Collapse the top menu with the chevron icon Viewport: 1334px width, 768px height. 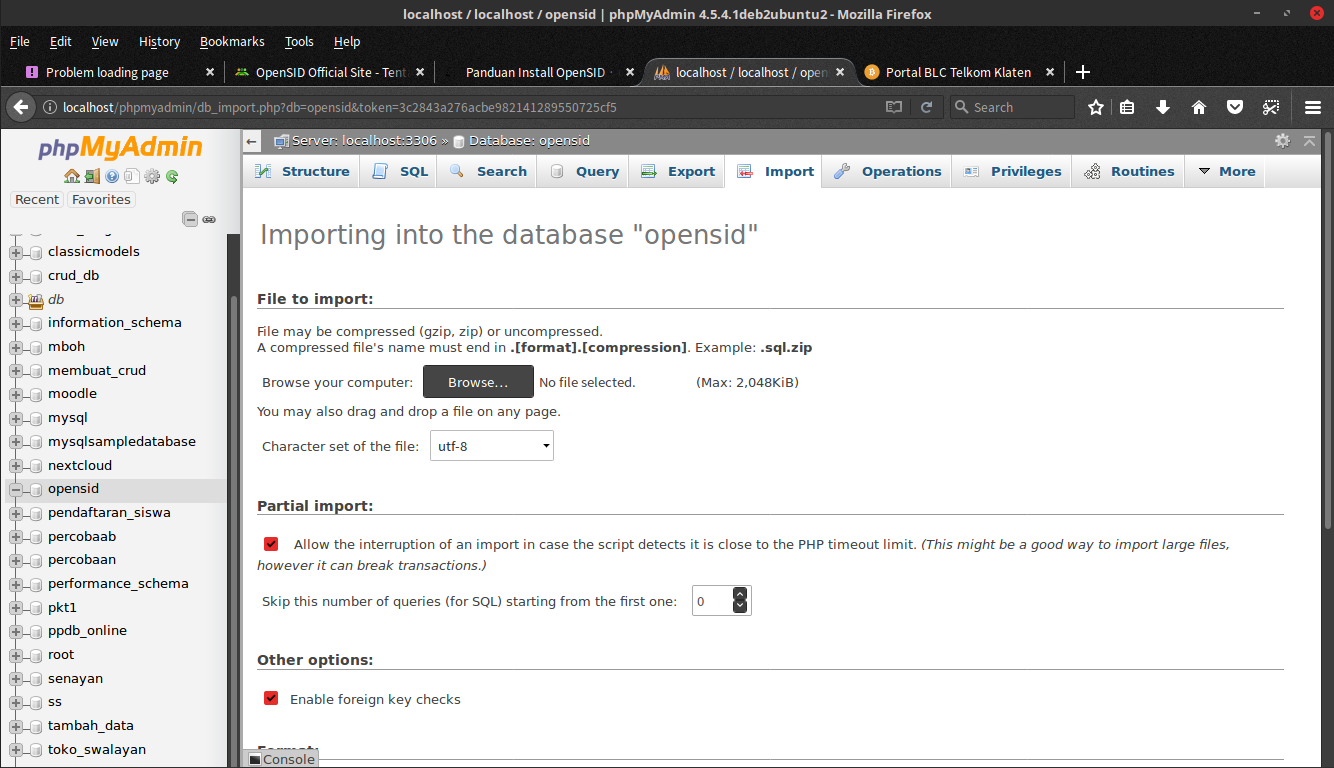coord(1310,141)
